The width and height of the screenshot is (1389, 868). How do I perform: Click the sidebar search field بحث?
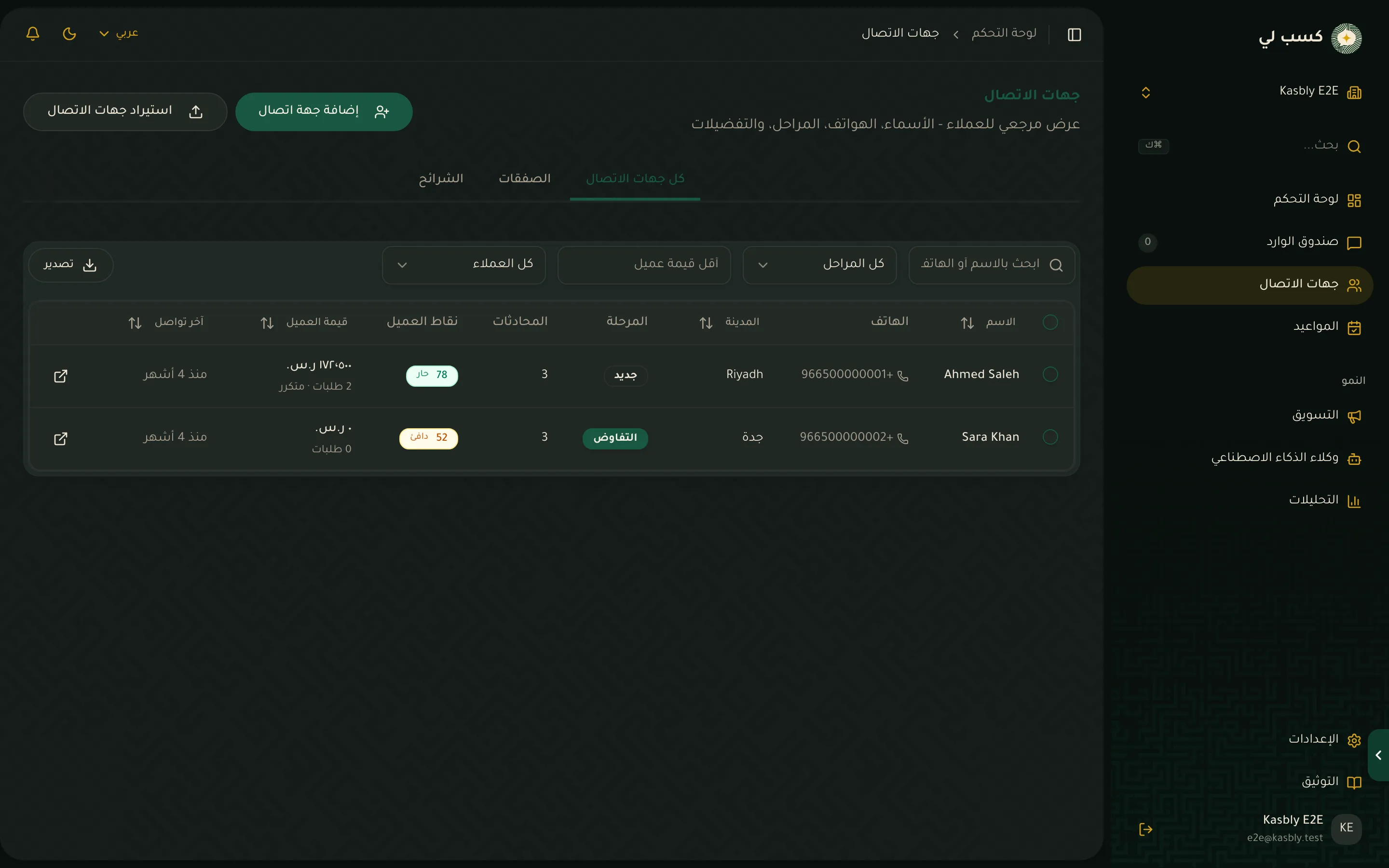pyautogui.click(x=1250, y=146)
